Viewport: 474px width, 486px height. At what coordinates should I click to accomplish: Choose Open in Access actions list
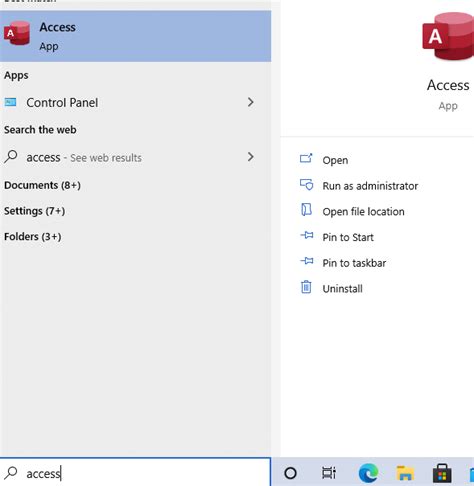335,160
